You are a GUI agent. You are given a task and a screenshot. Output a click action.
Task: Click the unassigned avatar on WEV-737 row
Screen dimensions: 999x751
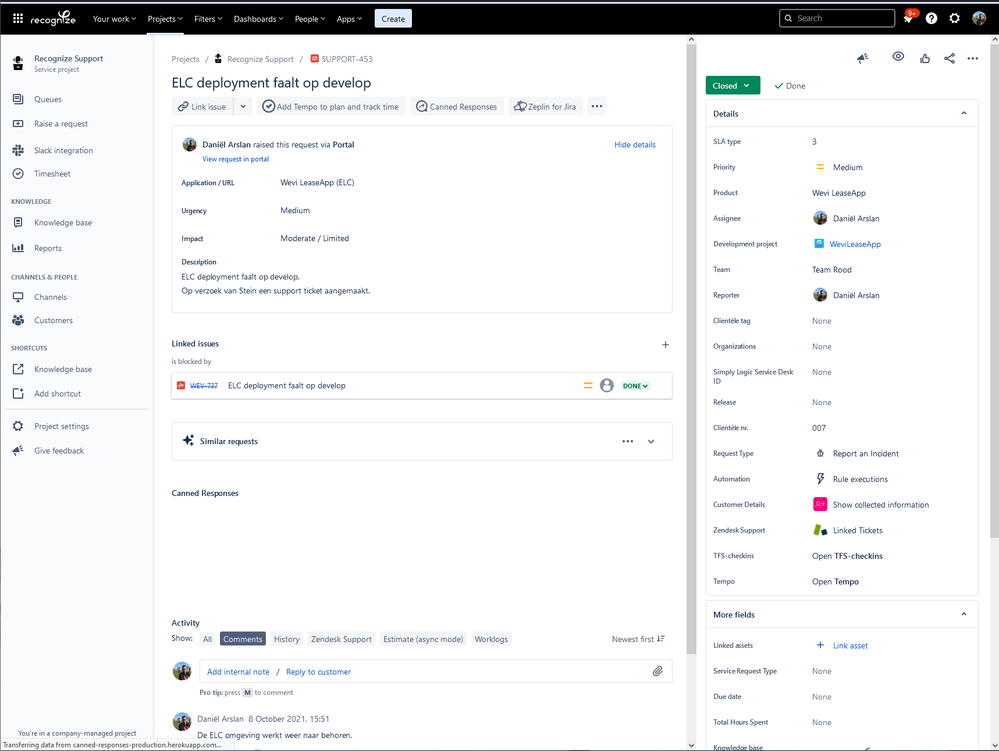(607, 385)
